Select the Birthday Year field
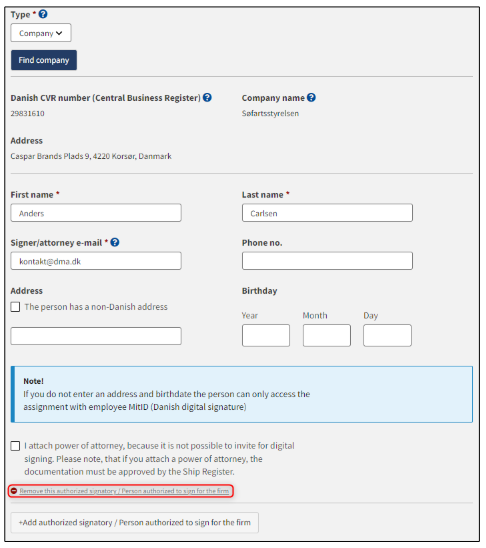Viewport: 486px width, 548px height. [x=266, y=336]
